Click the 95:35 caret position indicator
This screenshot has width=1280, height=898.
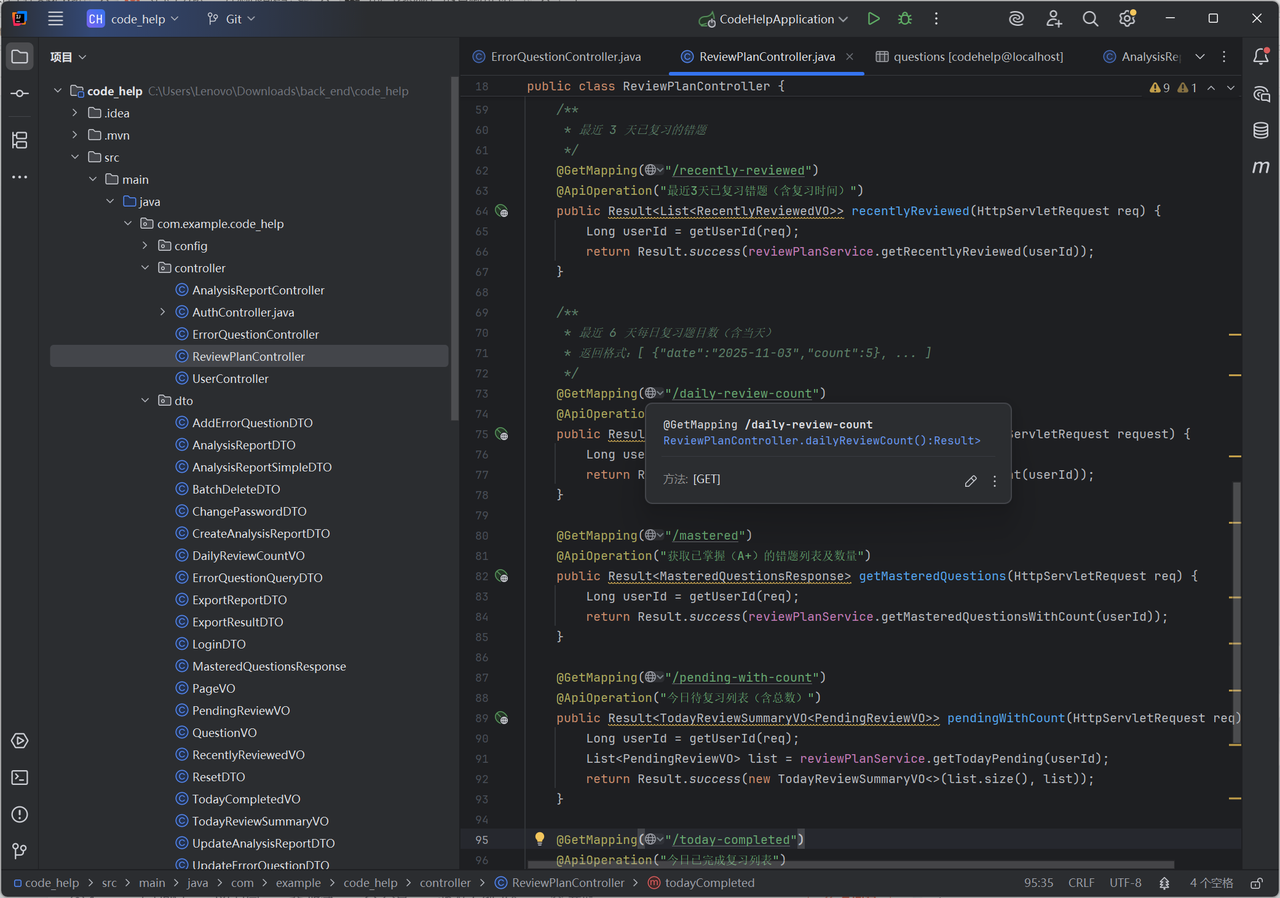click(x=1039, y=883)
